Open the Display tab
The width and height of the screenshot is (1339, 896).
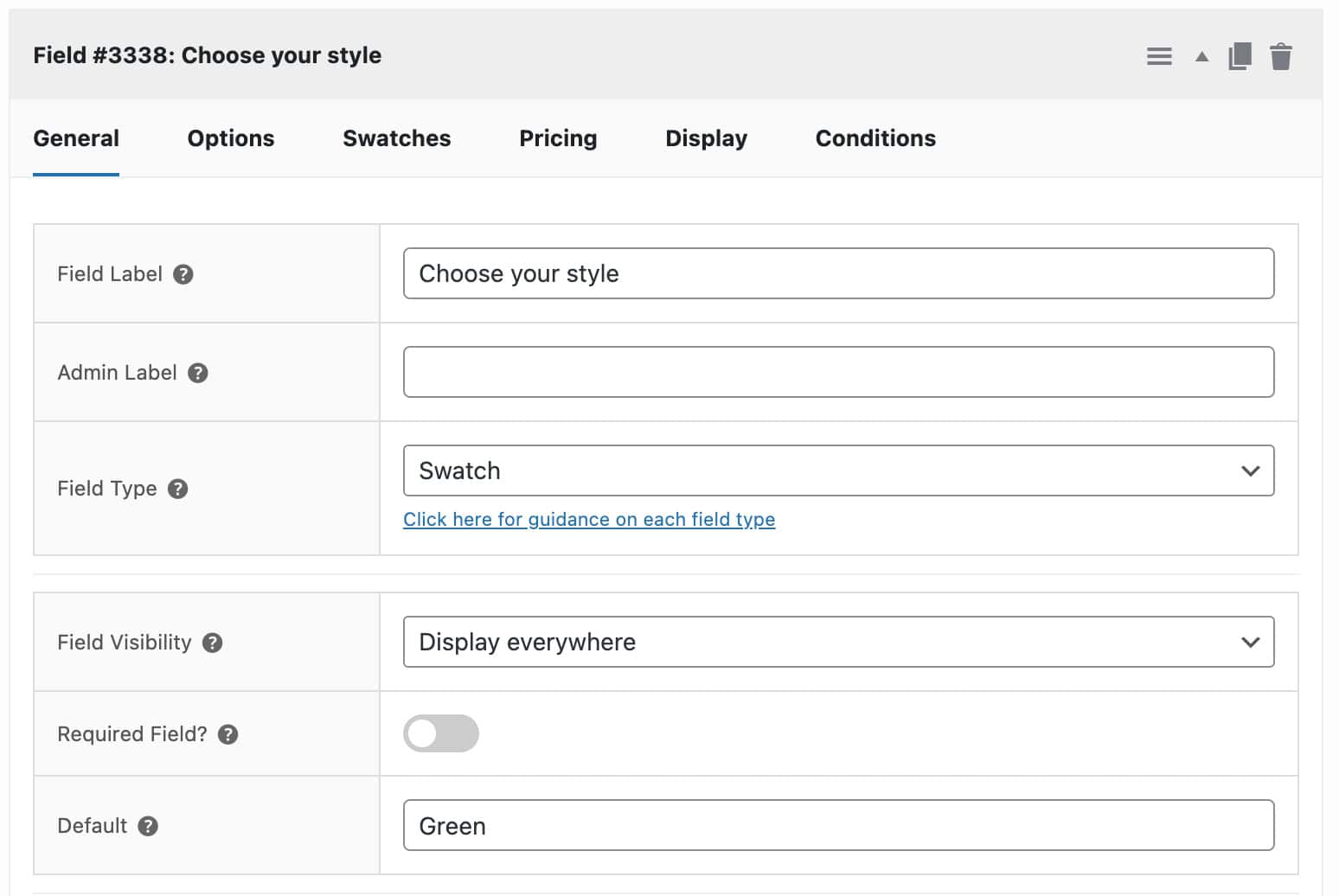[706, 138]
